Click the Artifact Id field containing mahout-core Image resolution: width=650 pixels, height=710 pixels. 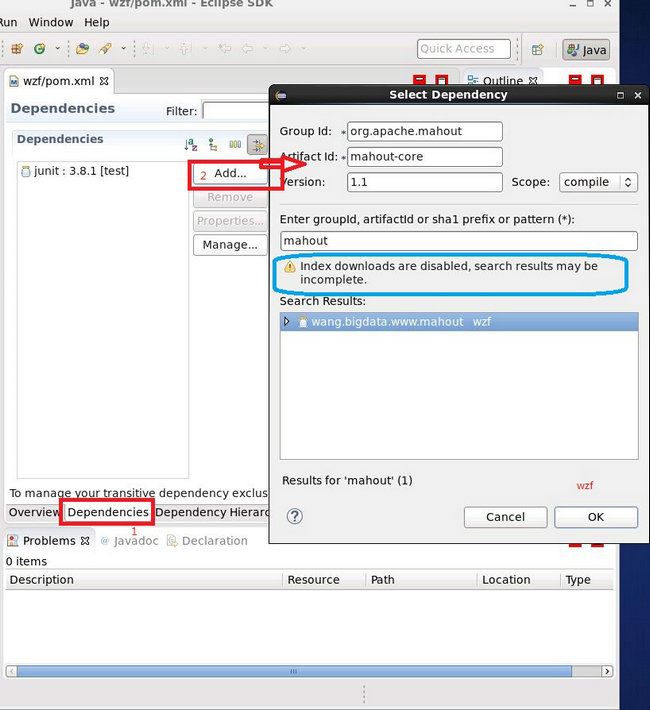click(424, 157)
